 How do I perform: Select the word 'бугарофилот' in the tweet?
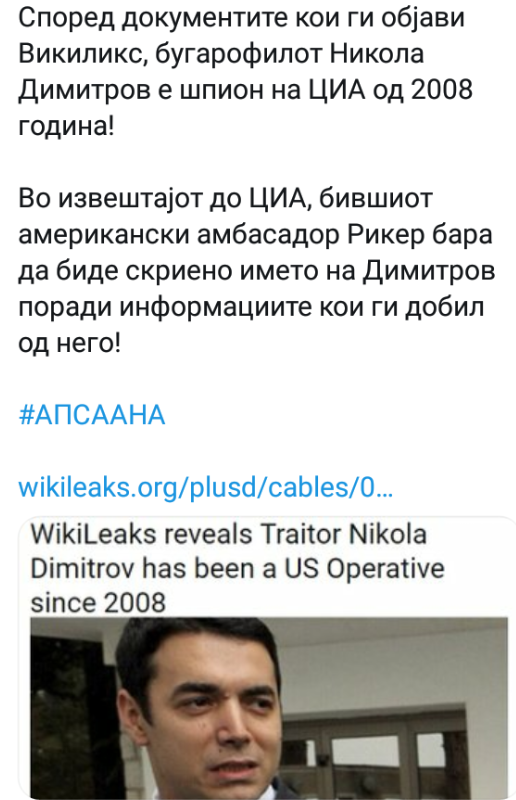point(238,54)
